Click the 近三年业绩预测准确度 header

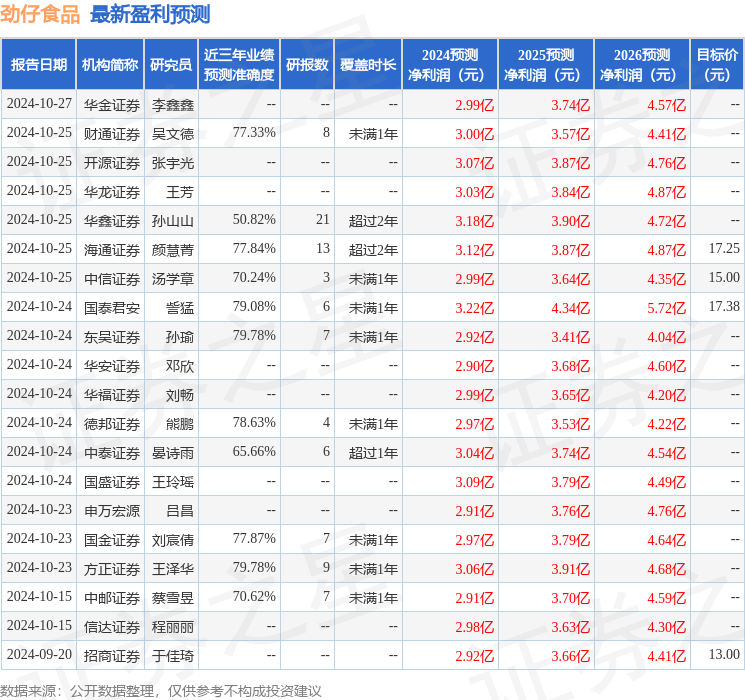coord(239,65)
